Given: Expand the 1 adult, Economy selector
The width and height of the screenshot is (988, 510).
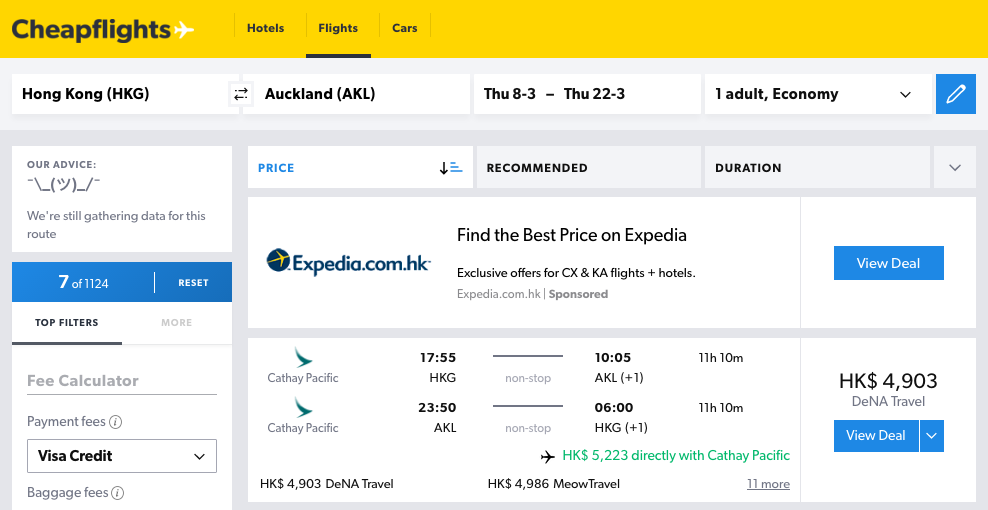Looking at the screenshot, I should point(818,94).
